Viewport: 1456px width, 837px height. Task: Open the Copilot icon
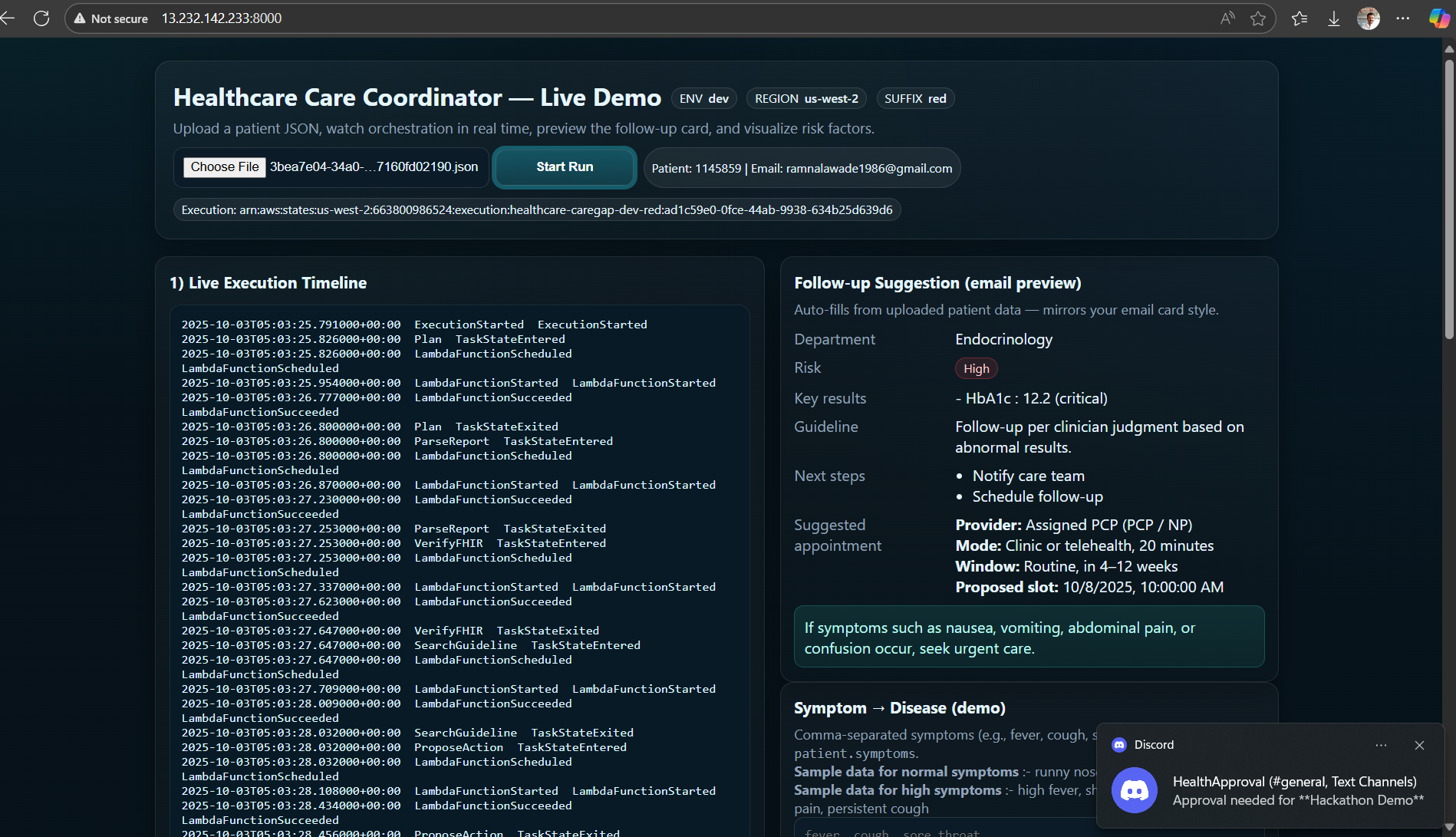click(x=1438, y=18)
